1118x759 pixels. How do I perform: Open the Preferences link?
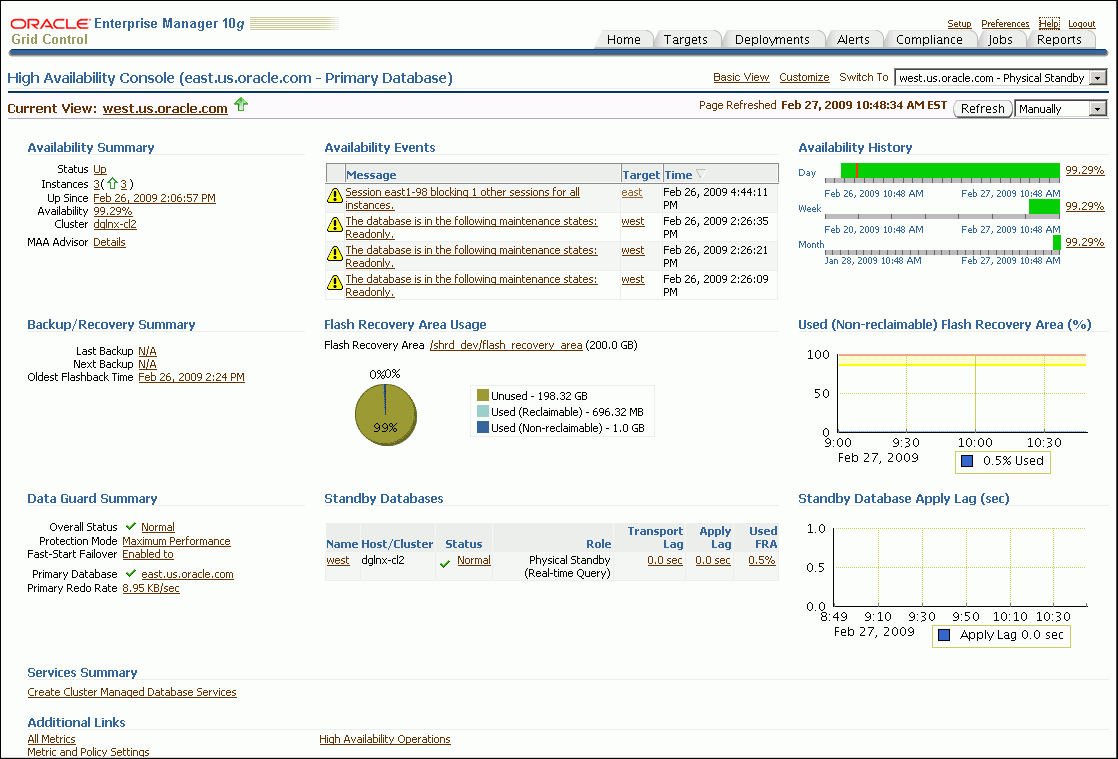coord(1005,24)
